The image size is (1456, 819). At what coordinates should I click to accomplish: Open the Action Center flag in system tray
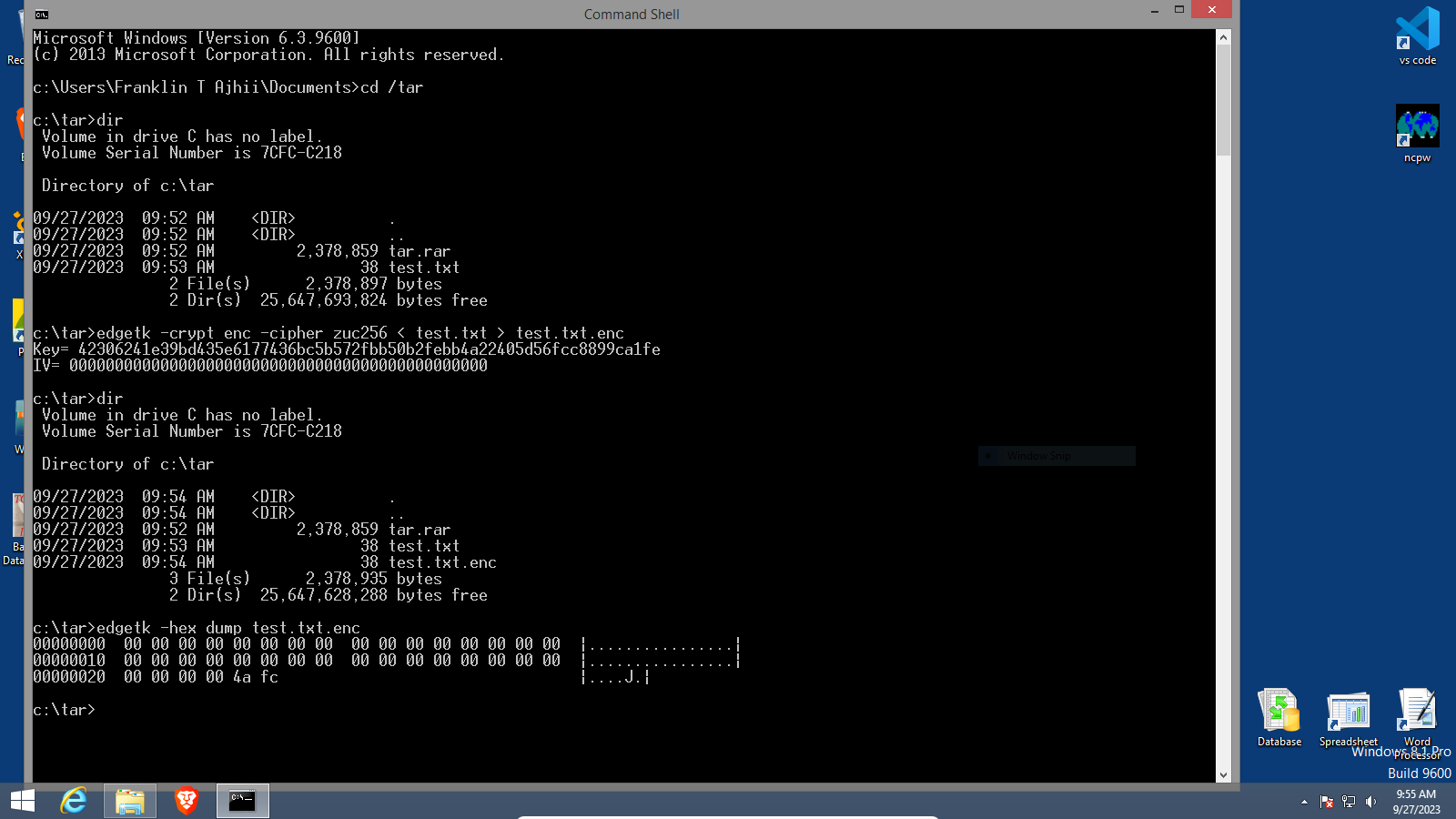coord(1327,802)
